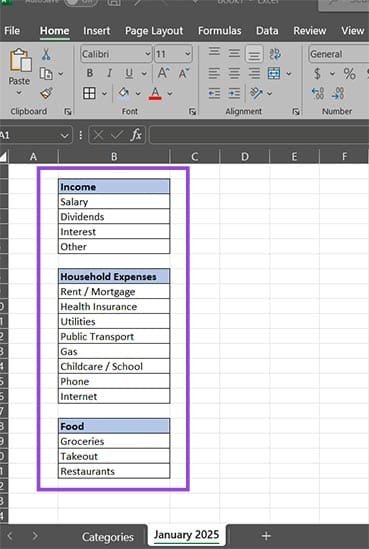Apply percent style
The image size is (369, 549).
click(x=349, y=74)
